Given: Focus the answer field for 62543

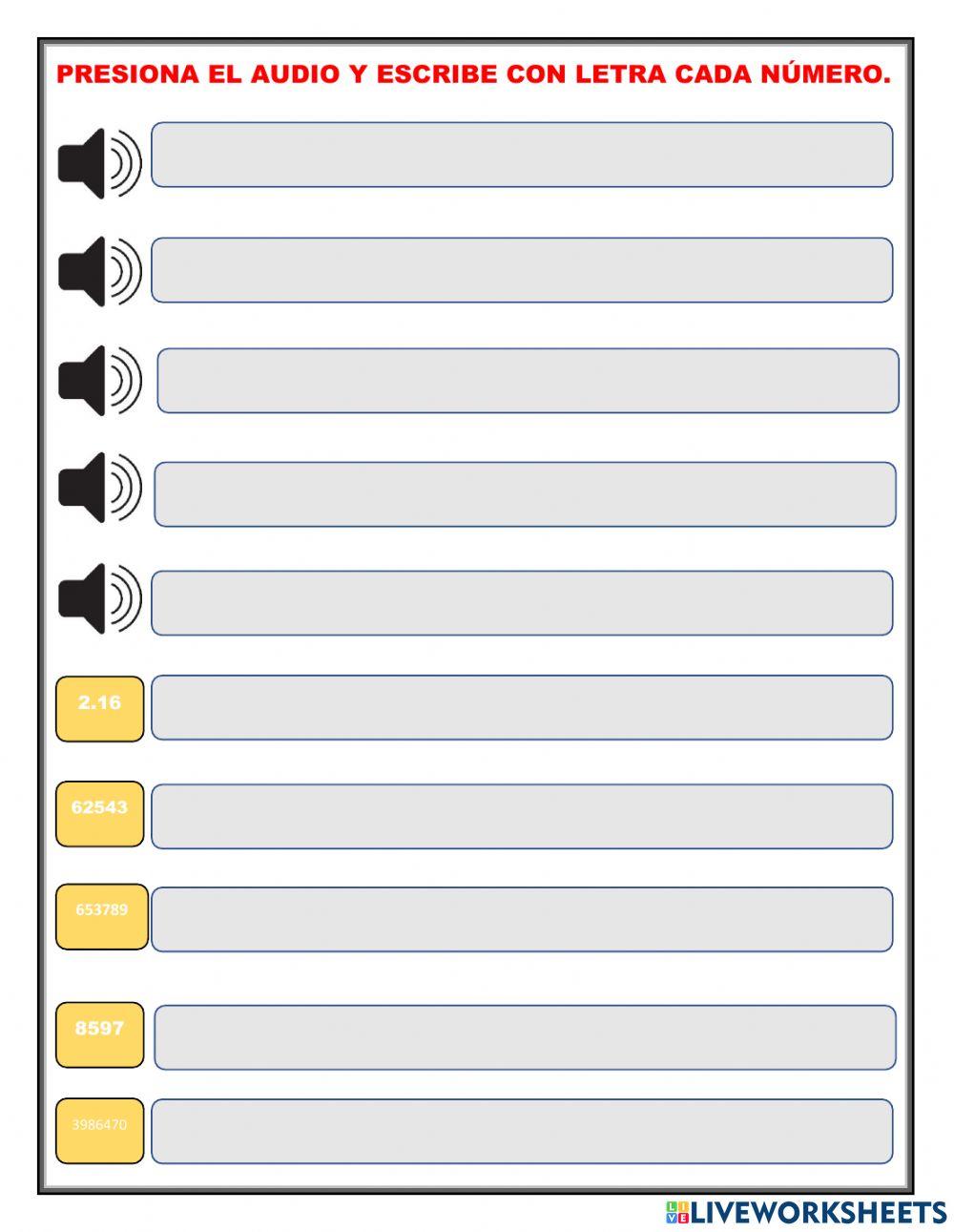Looking at the screenshot, I should tap(522, 817).
